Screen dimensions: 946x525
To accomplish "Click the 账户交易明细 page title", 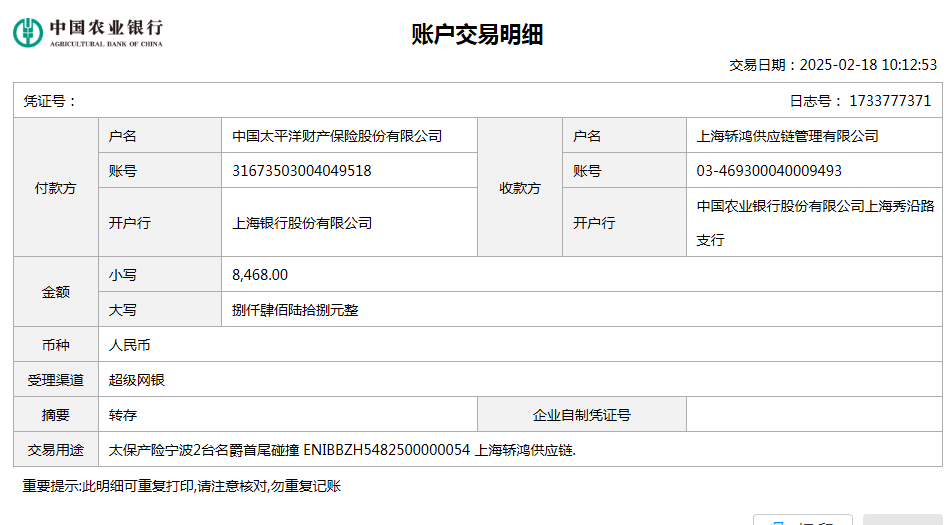I will (x=477, y=35).
